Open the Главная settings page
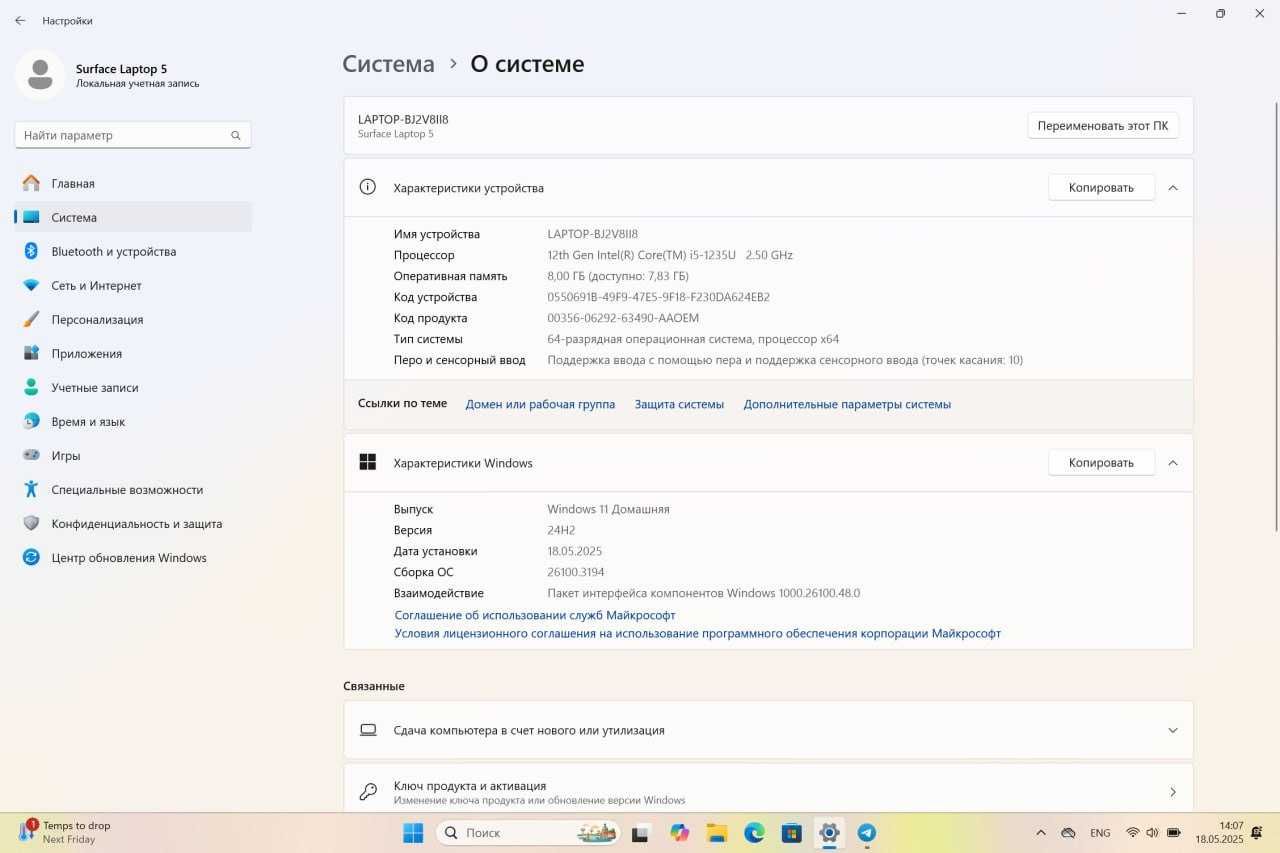Screen dimensions: 1280x853 pos(133,183)
